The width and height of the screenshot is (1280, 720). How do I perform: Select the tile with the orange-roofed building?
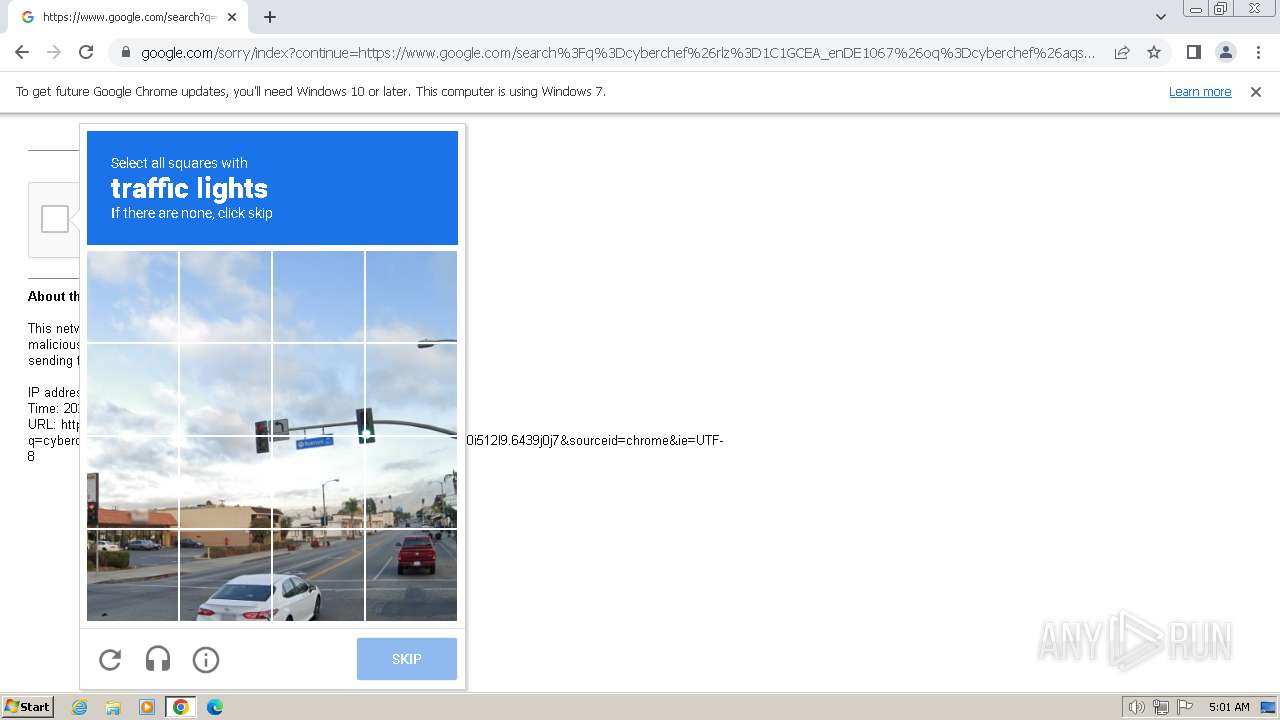[132, 482]
